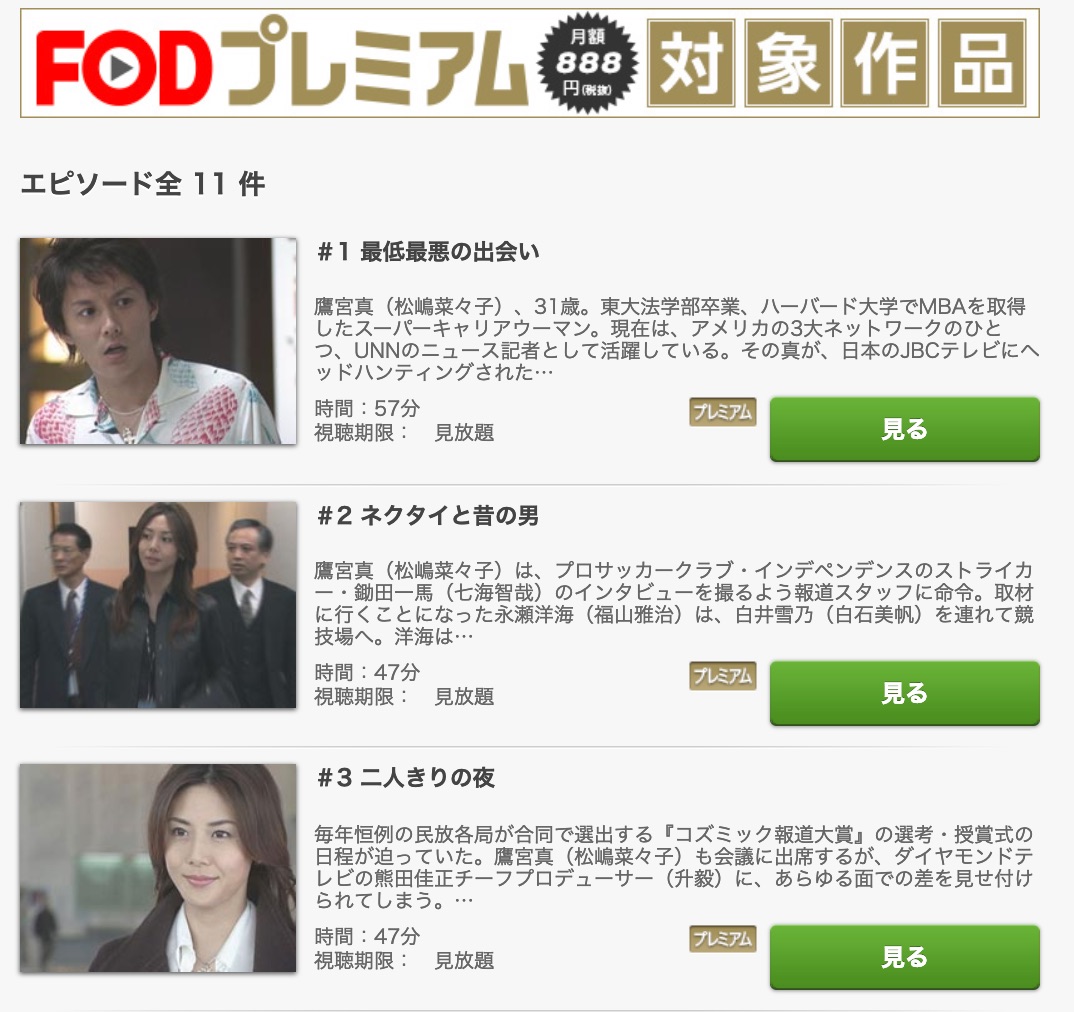The height and width of the screenshot is (1012, 1074).
Task: Open the thumbnail for episode 1
Action: pos(158,341)
